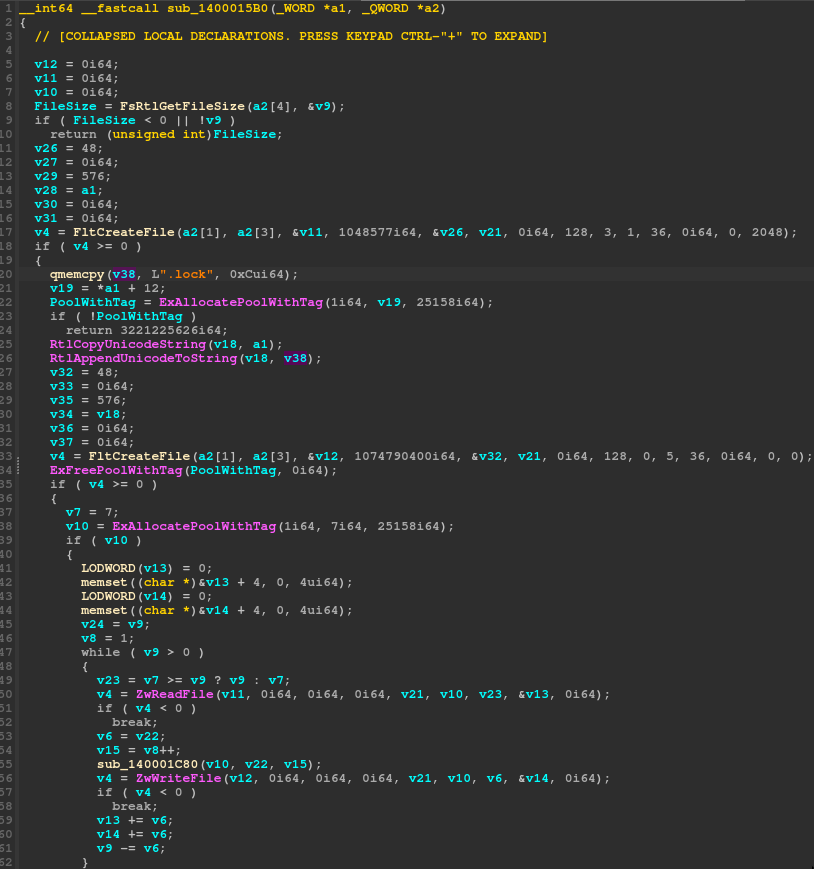Click FsRtlGetFileSize function call
The height and width of the screenshot is (869, 814).
click(182, 106)
